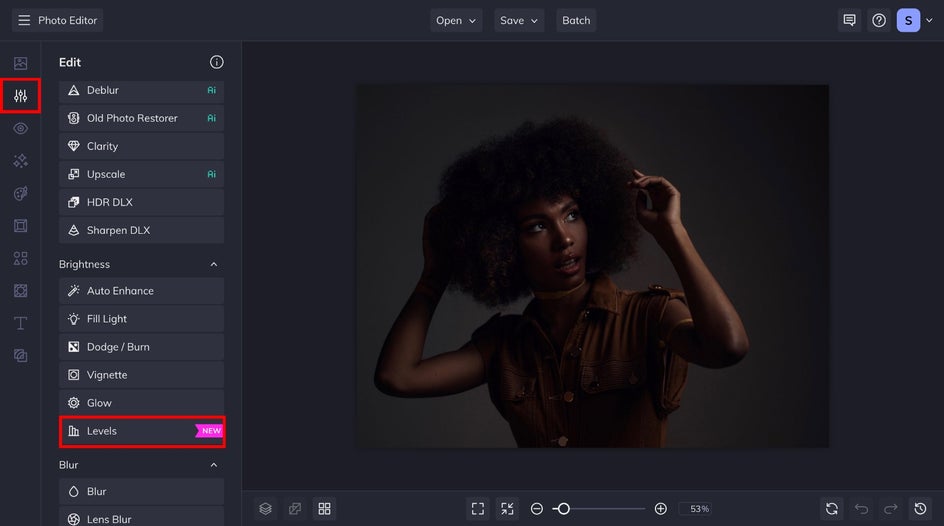
Task: Open the Artsy palette sidebar icon
Action: coord(20,193)
